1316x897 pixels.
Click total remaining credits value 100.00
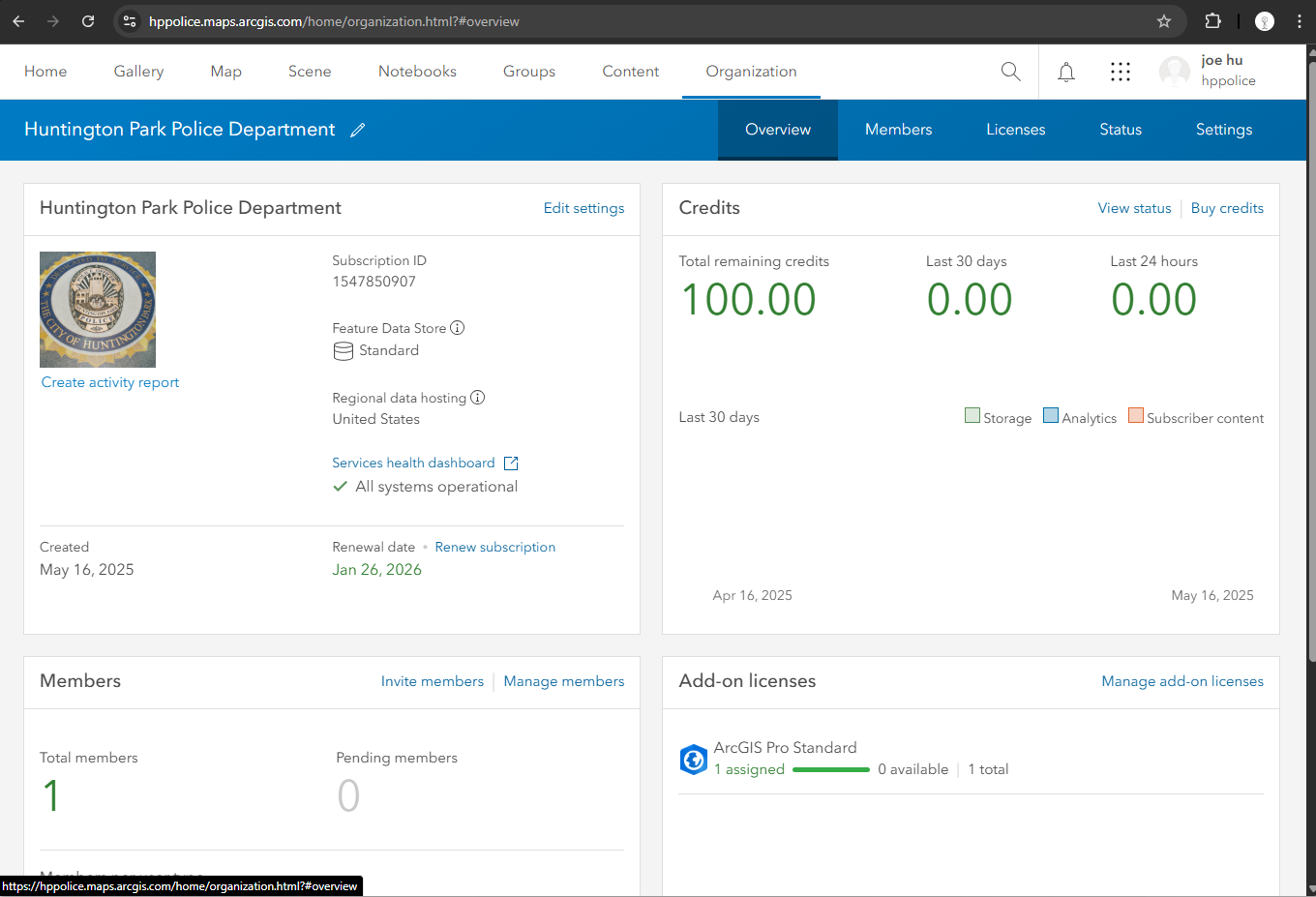(x=749, y=300)
